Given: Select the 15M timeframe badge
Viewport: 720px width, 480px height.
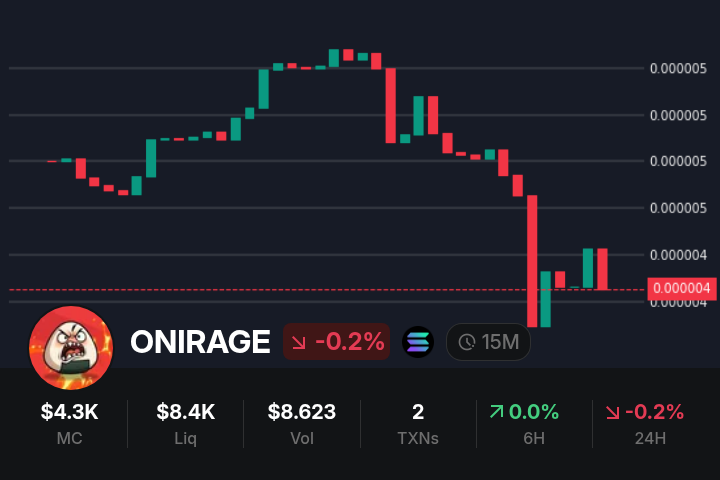Looking at the screenshot, I should click(x=488, y=342).
